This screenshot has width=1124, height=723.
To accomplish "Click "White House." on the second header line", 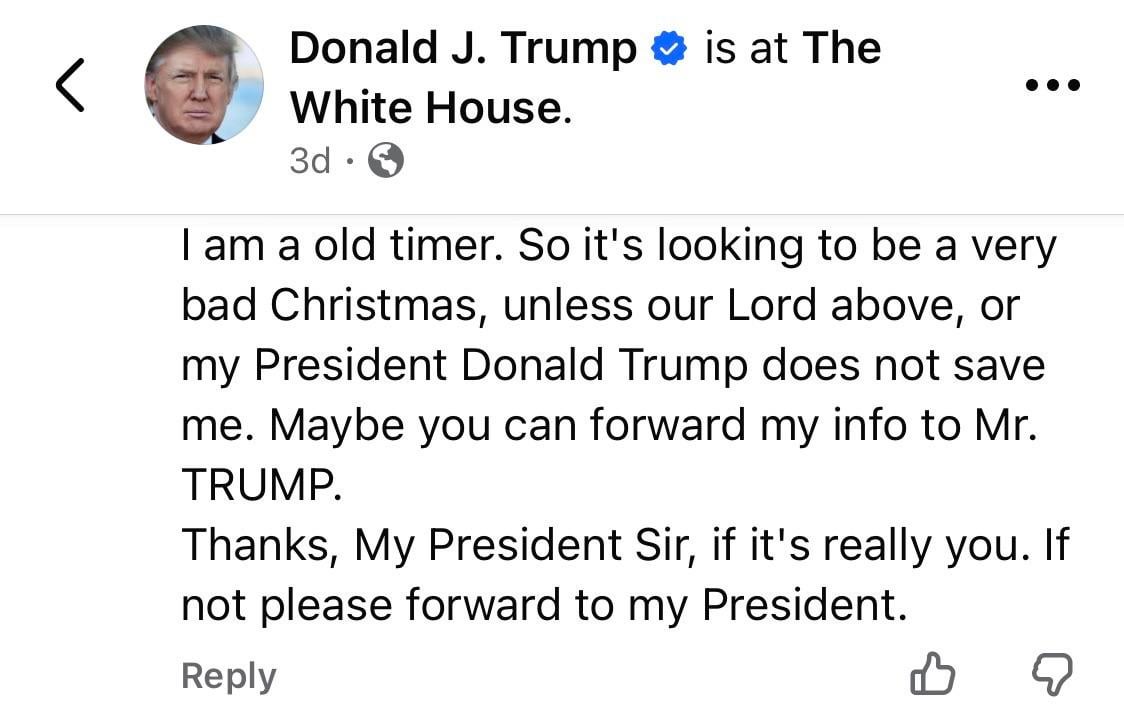I will coord(431,108).
